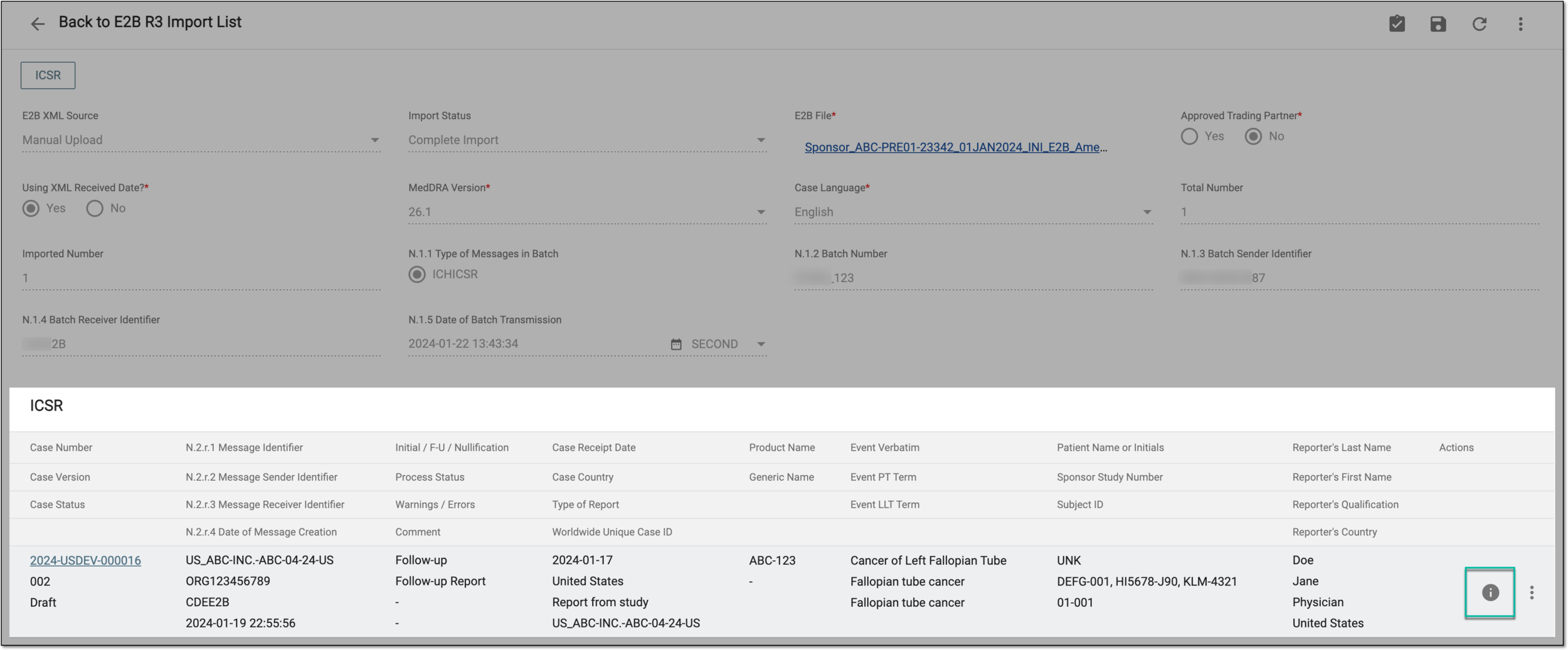Click the N.1.3 Batch Sender Identifier field
Viewport: 1568px width, 650px height.
(1360, 278)
